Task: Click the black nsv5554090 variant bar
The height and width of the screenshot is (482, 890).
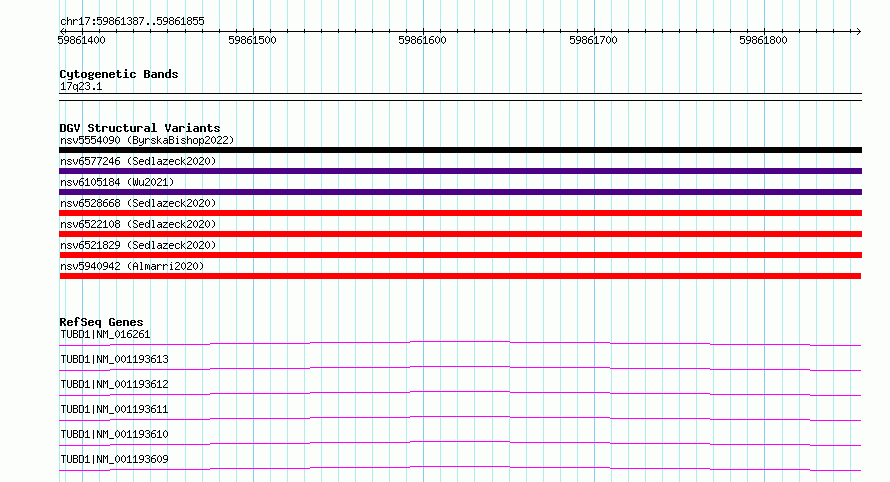Action: [460, 150]
